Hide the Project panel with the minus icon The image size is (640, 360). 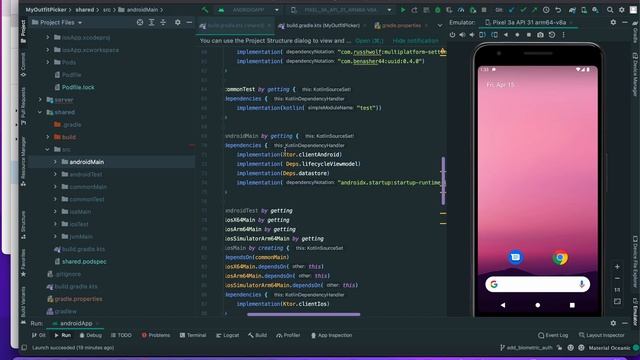[x=189, y=22]
